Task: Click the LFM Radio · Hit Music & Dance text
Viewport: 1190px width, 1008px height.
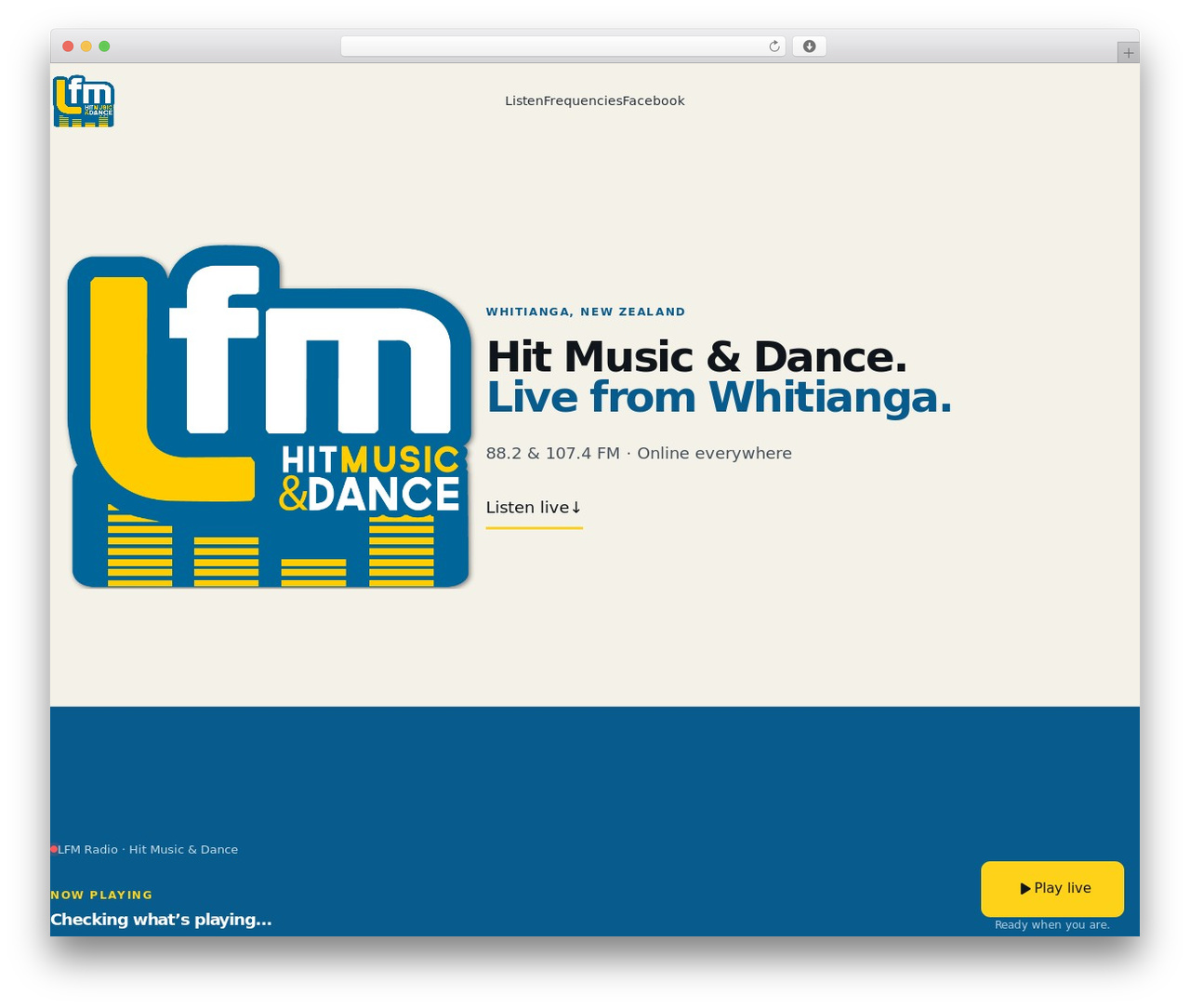Action: 148,850
